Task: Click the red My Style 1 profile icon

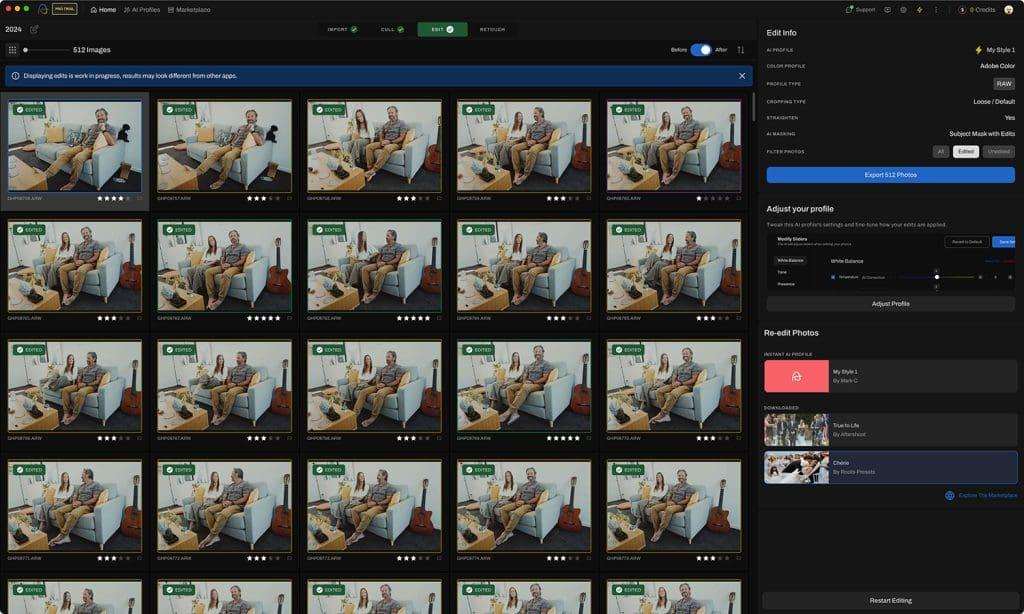Action: [x=796, y=376]
